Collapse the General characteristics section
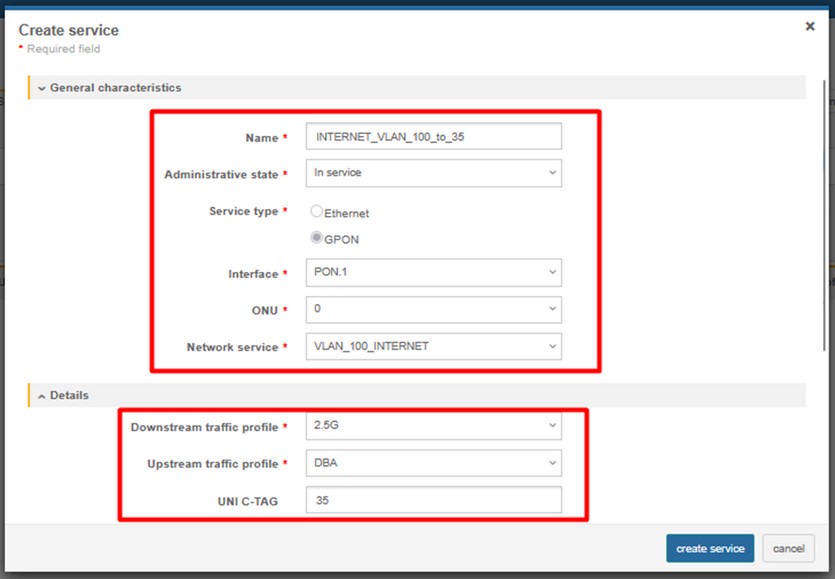 (41, 88)
